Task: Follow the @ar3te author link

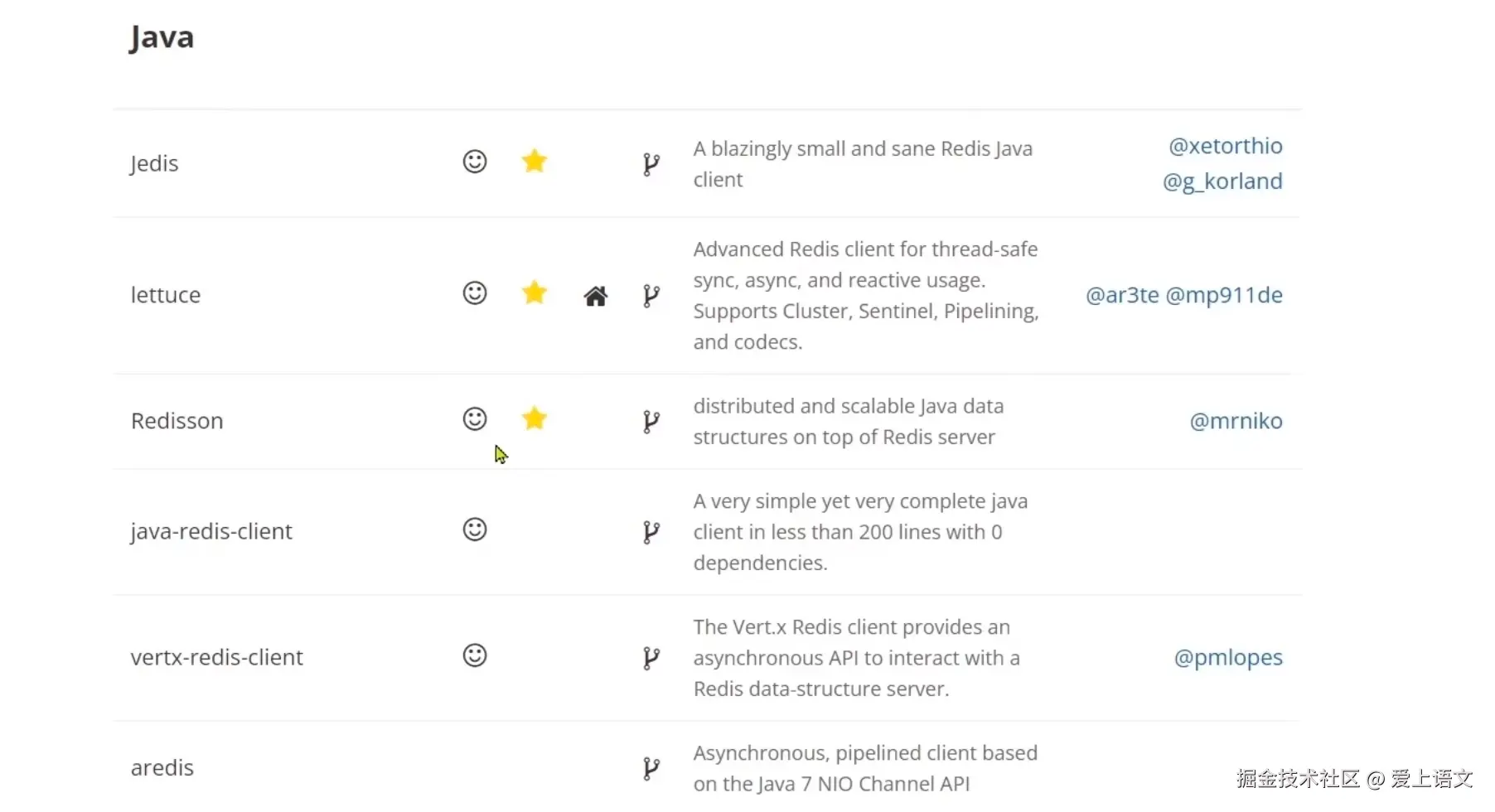Action: tap(1122, 295)
